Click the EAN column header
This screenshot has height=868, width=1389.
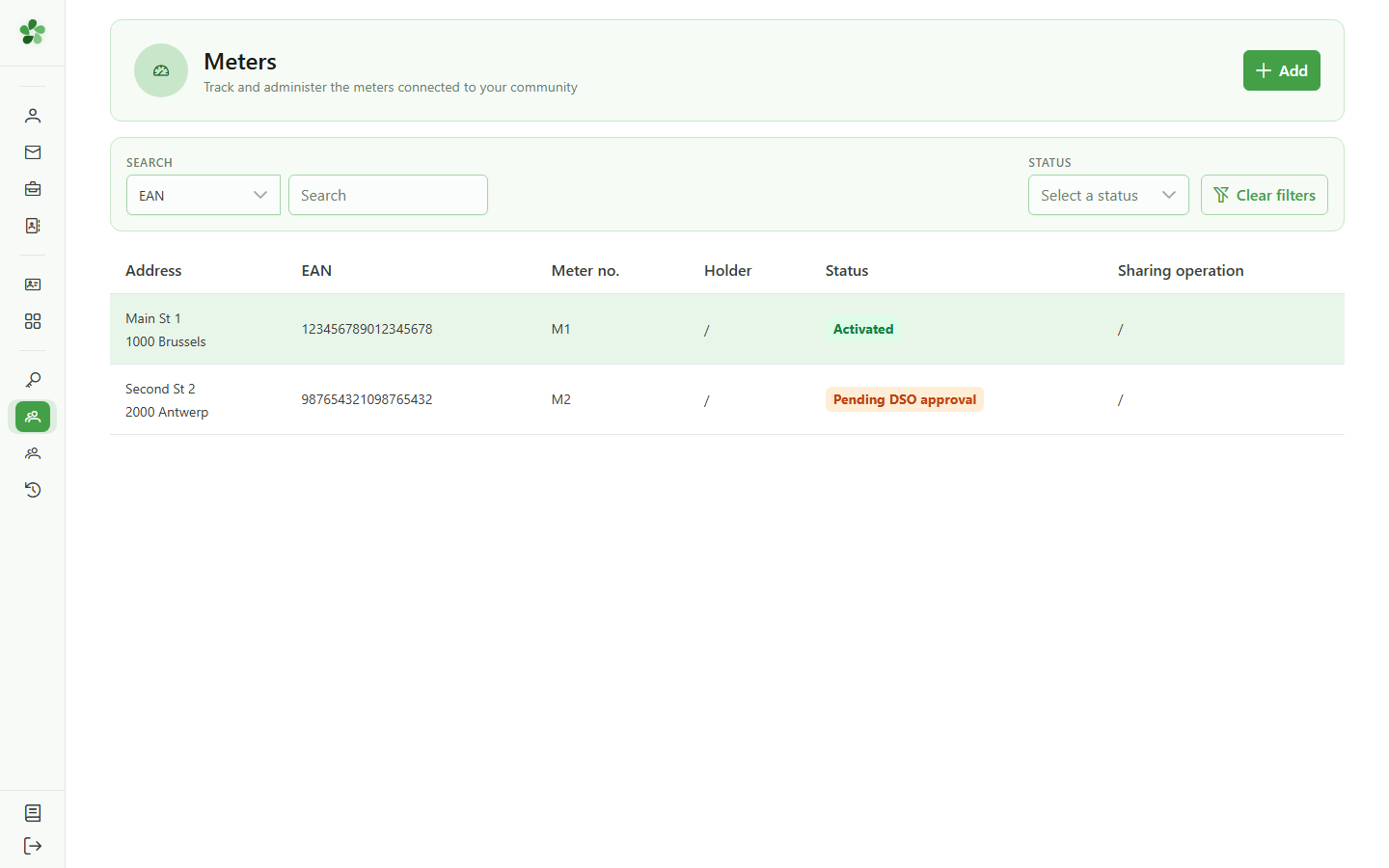(x=316, y=271)
